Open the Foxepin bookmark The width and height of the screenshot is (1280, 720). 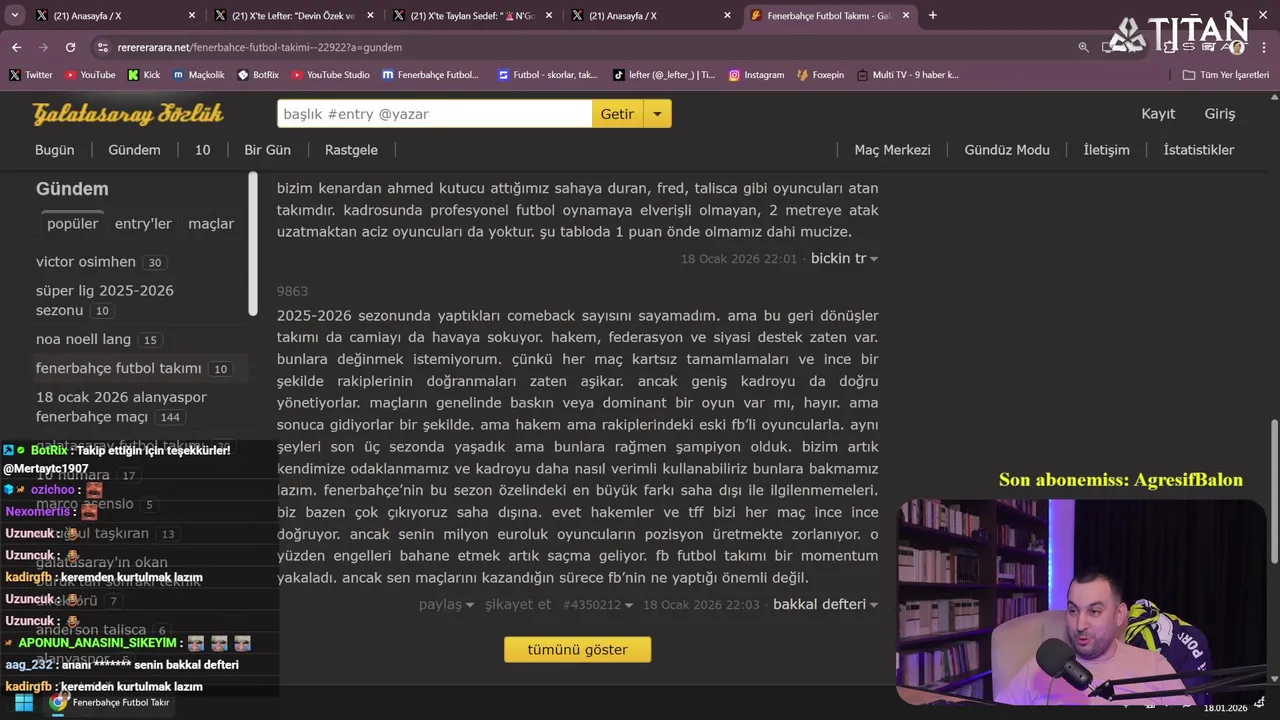820,75
